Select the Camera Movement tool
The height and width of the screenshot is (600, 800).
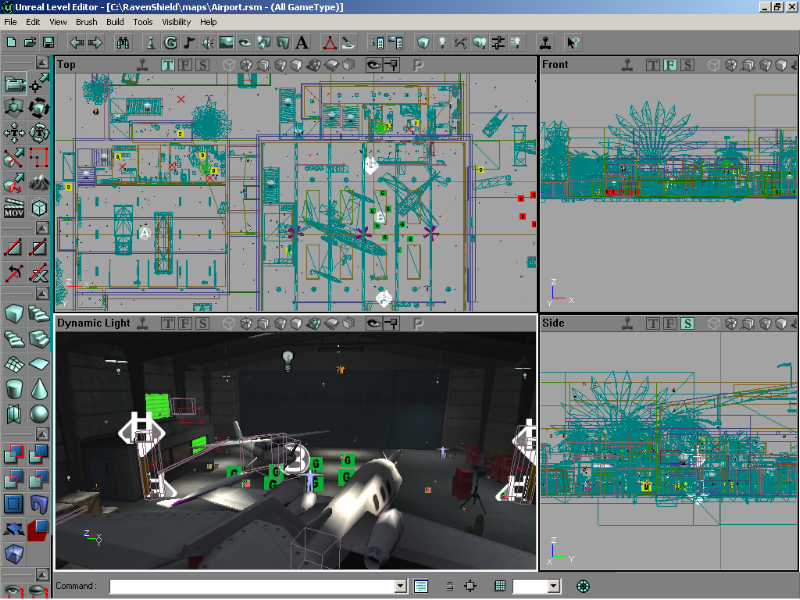pyautogui.click(x=14, y=83)
